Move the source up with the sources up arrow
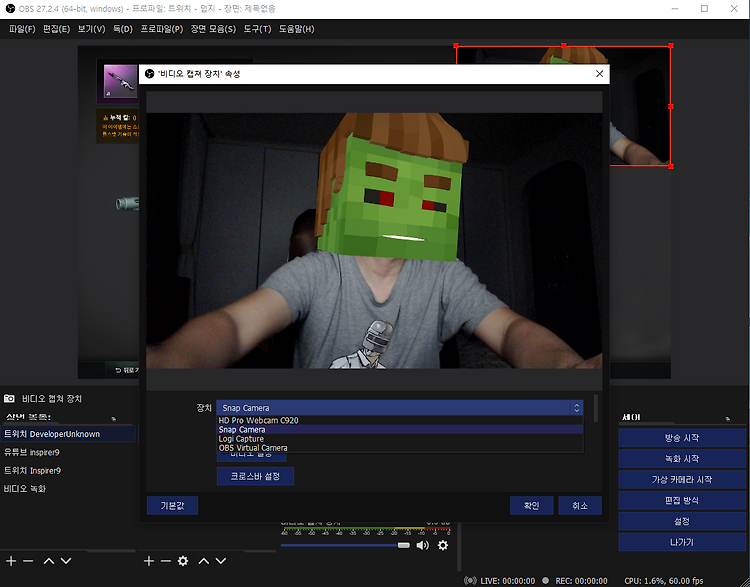Screen dimensions: 750x587 pyautogui.click(x=204, y=561)
